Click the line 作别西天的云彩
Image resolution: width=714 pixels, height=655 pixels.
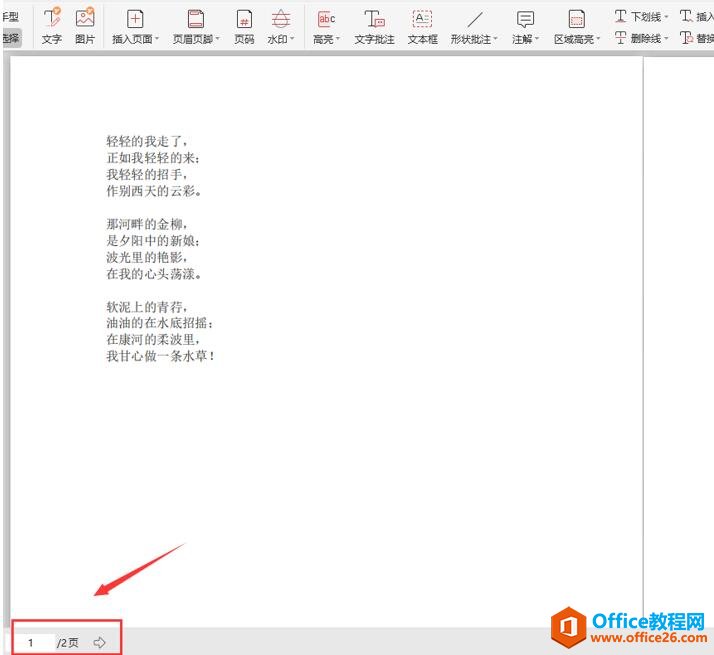154,191
